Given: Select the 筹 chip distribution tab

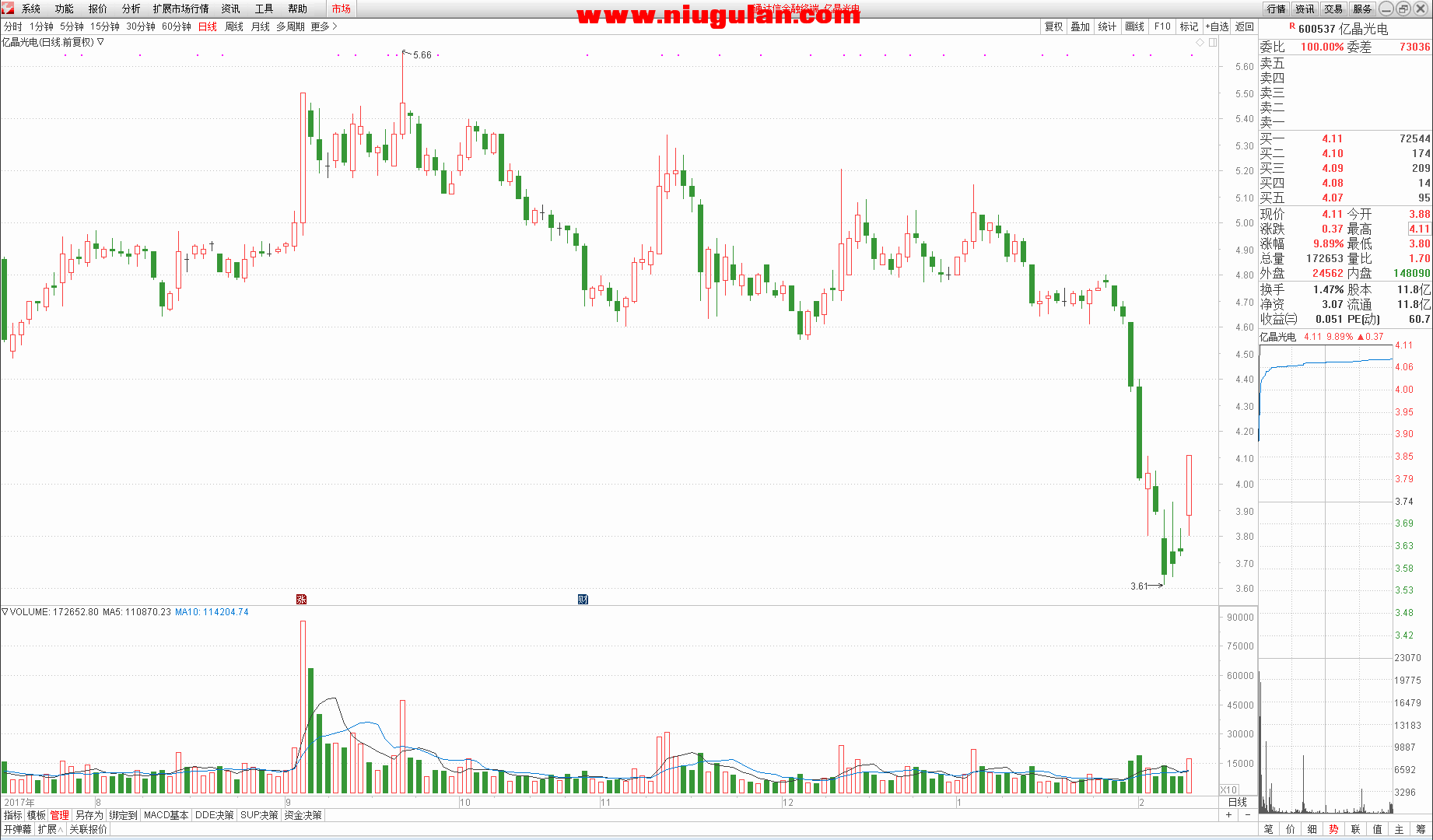Looking at the screenshot, I should click(x=1421, y=829).
